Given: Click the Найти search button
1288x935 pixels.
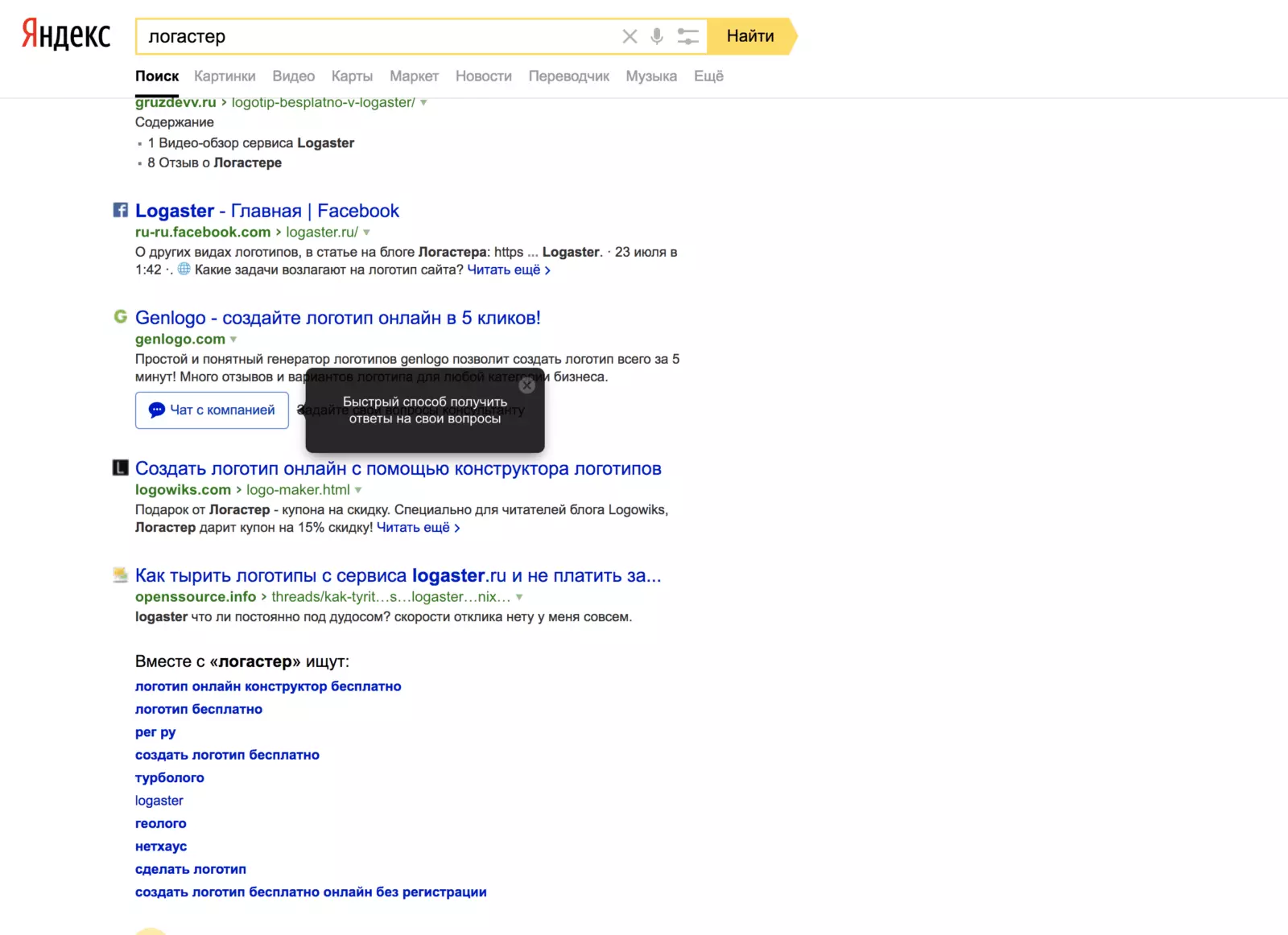Looking at the screenshot, I should 750,36.
